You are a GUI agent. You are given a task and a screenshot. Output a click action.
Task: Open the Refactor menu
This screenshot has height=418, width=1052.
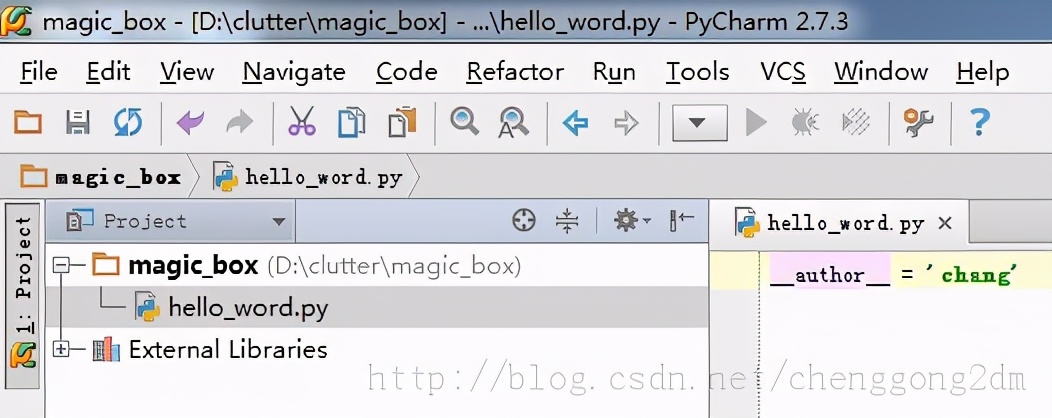tap(515, 72)
